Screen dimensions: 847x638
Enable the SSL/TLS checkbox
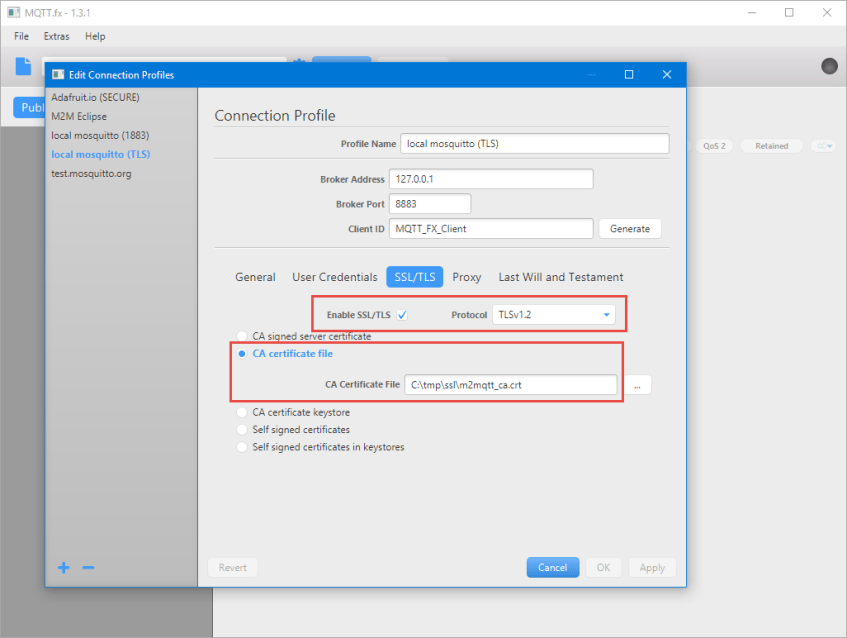(401, 313)
